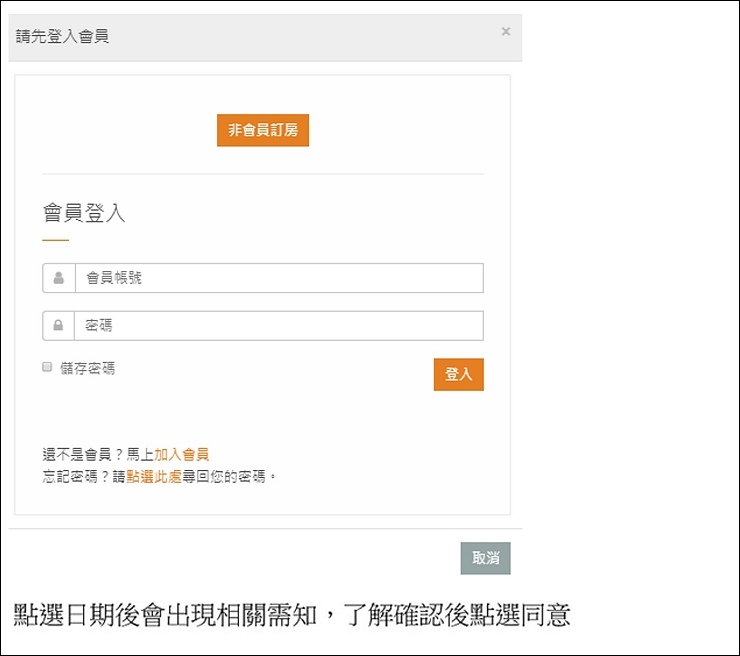Click the 尋回您的密碼 text
The height and width of the screenshot is (656, 740).
click(x=224, y=477)
